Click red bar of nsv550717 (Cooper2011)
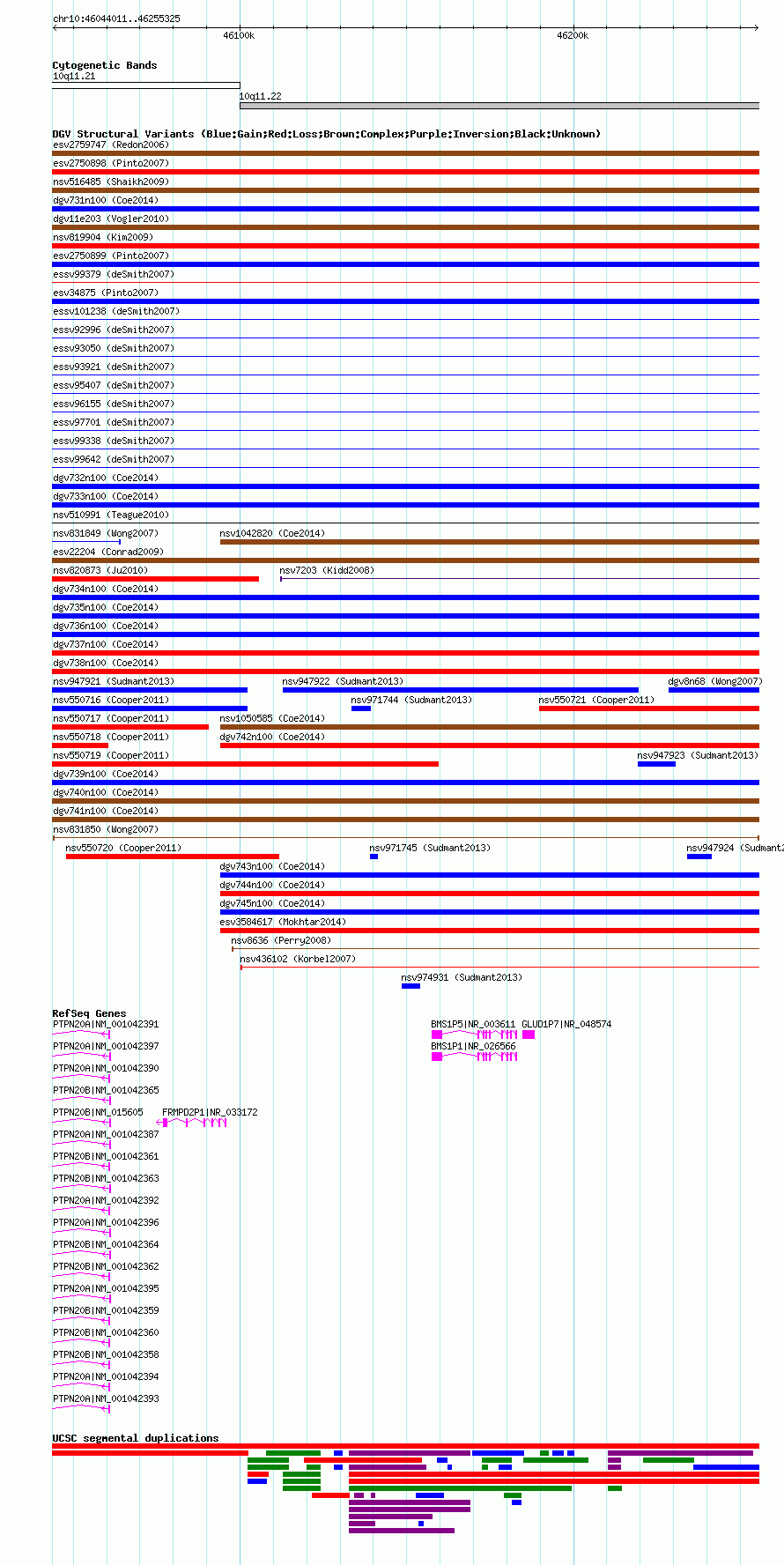This screenshot has height=1565, width=784. 130,727
